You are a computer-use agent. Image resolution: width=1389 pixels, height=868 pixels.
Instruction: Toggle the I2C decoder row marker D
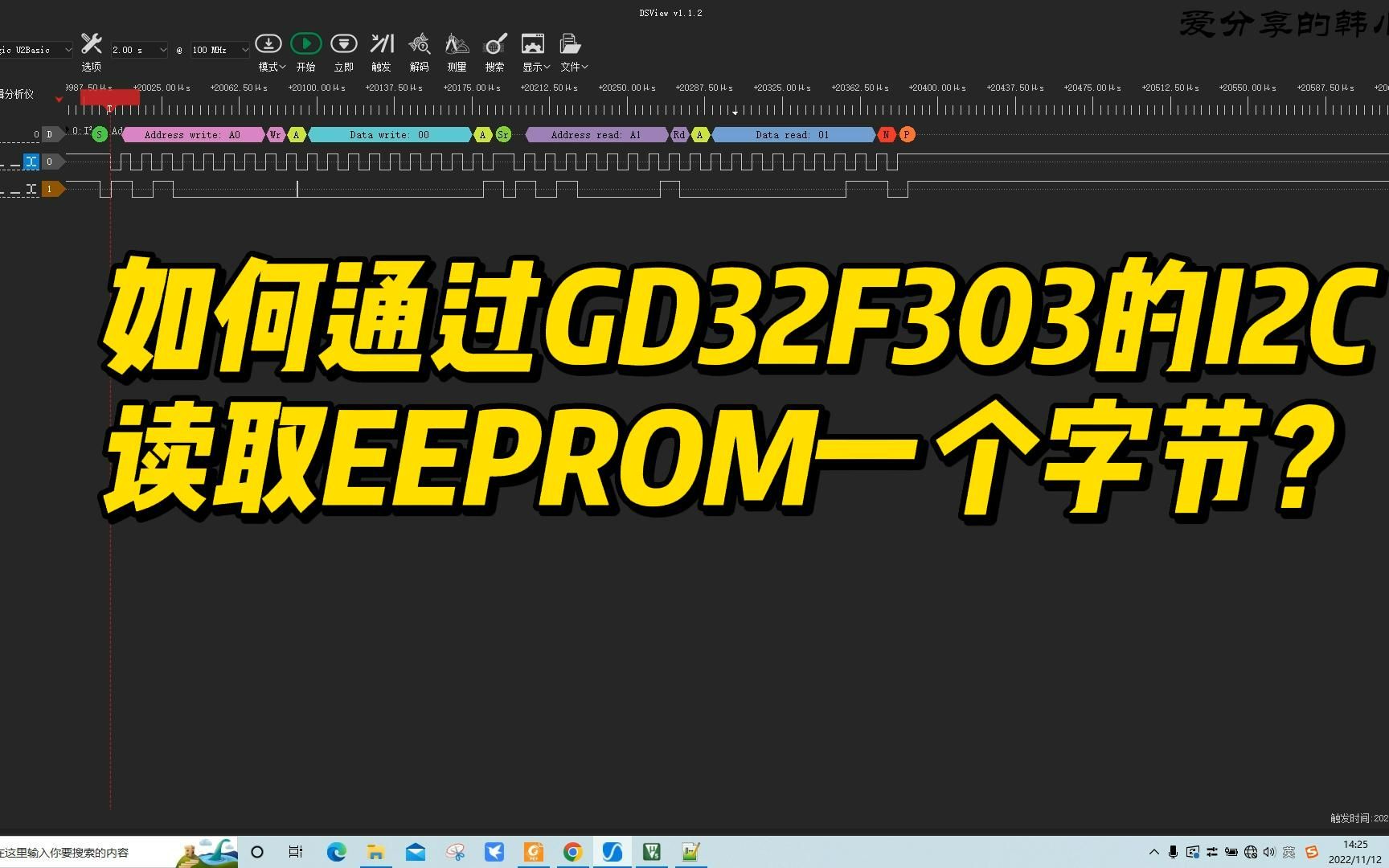tap(51, 133)
